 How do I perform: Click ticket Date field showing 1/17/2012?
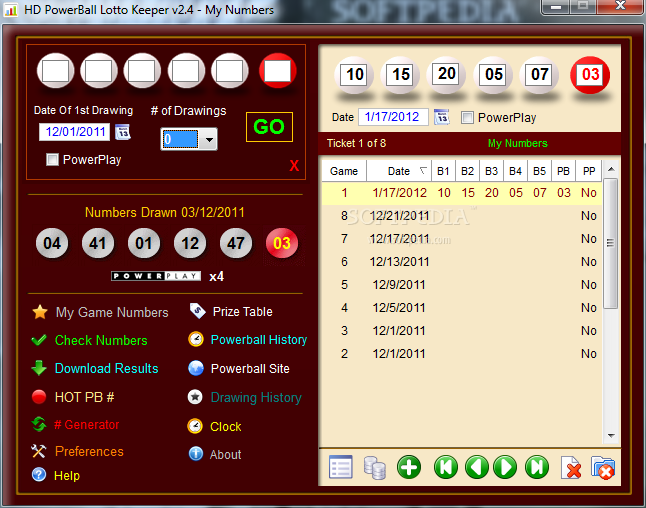[393, 117]
